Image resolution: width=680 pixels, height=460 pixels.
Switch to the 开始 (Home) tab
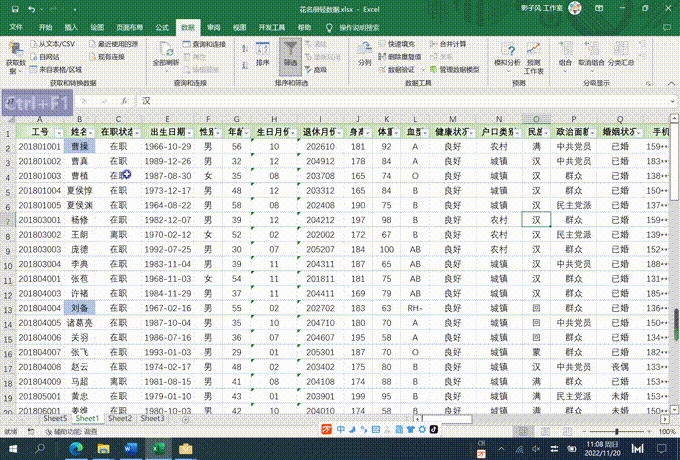pyautogui.click(x=45, y=27)
